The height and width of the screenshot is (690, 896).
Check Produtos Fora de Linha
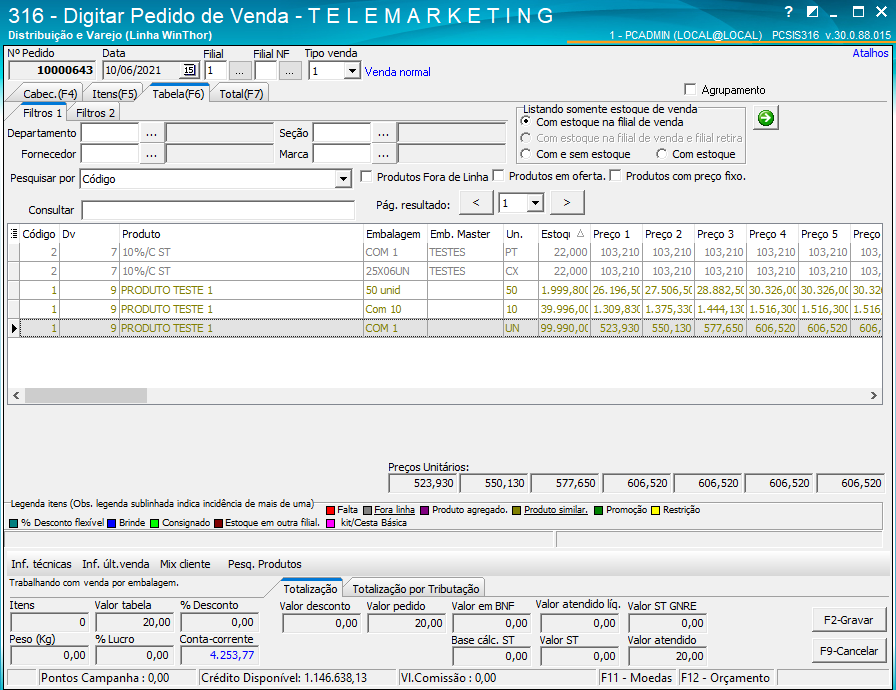click(x=367, y=177)
